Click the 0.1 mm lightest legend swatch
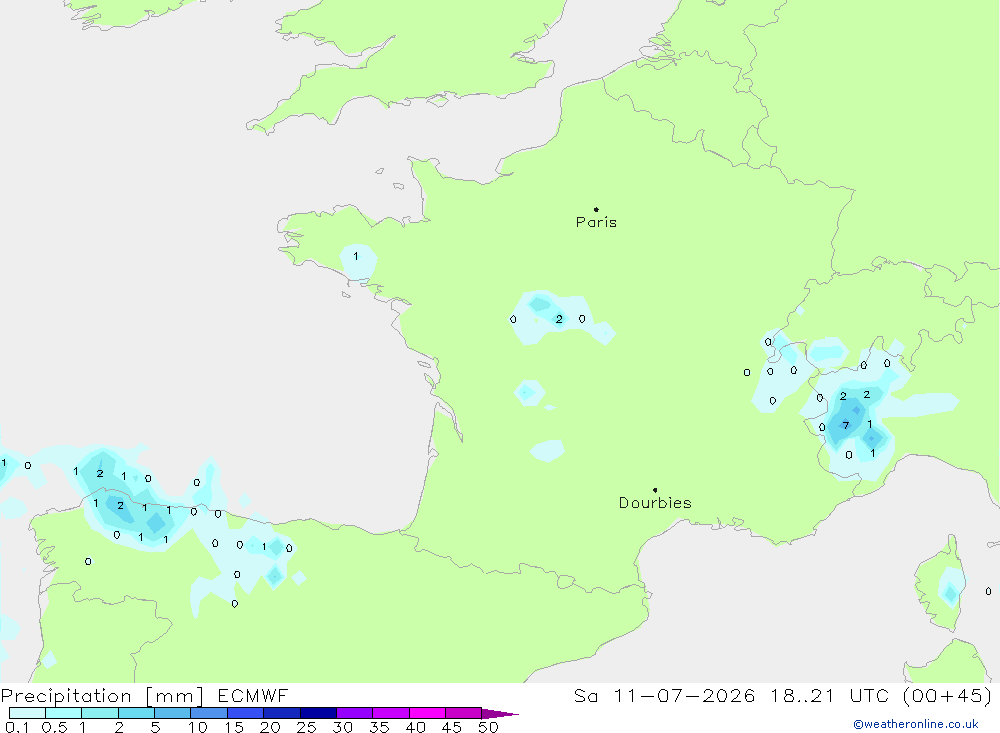This screenshot has height=733, width=1000. click(27, 713)
